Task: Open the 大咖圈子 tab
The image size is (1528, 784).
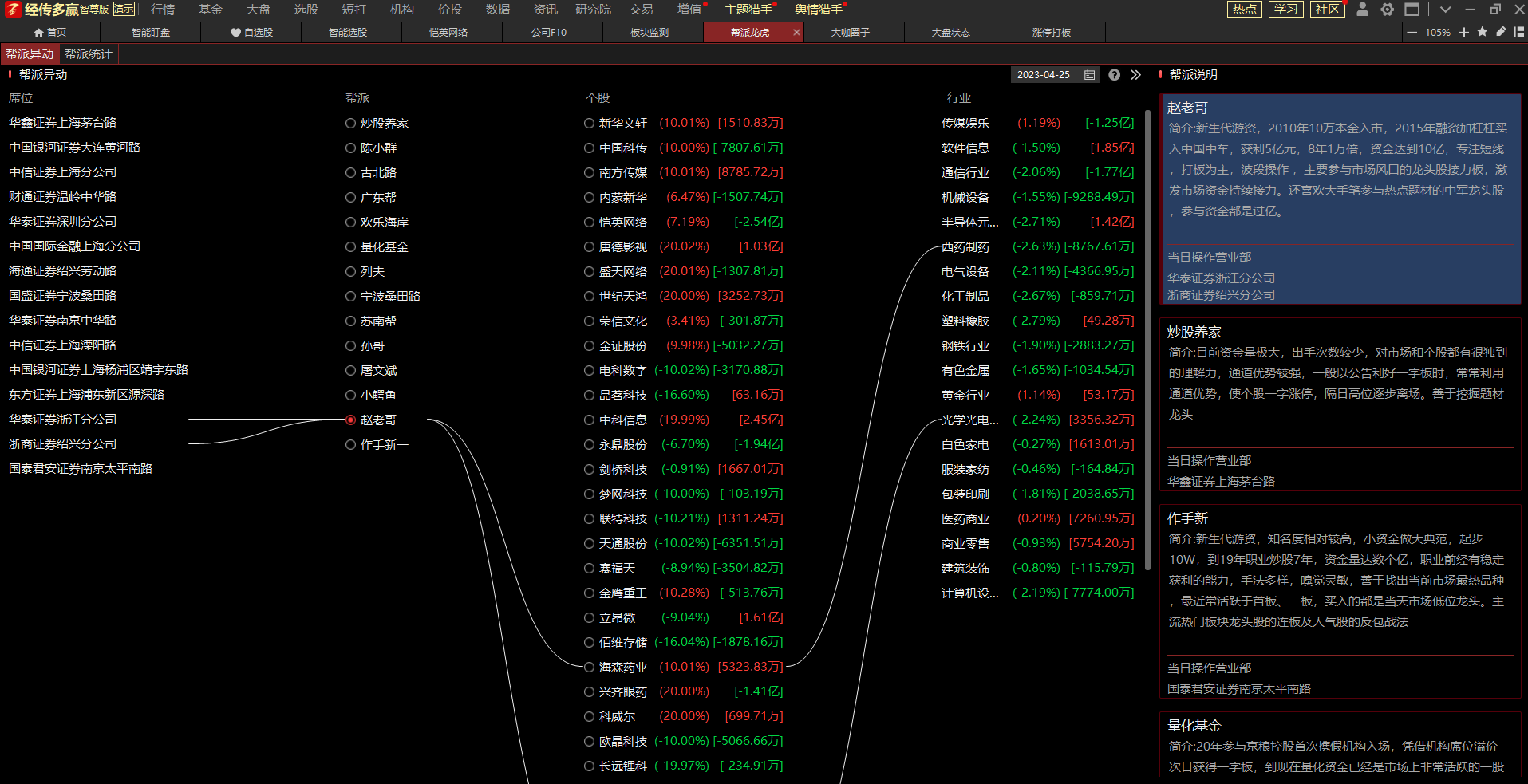Action: point(851,33)
